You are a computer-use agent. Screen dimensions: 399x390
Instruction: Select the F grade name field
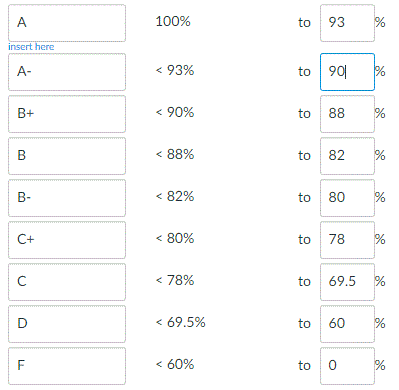point(67,366)
